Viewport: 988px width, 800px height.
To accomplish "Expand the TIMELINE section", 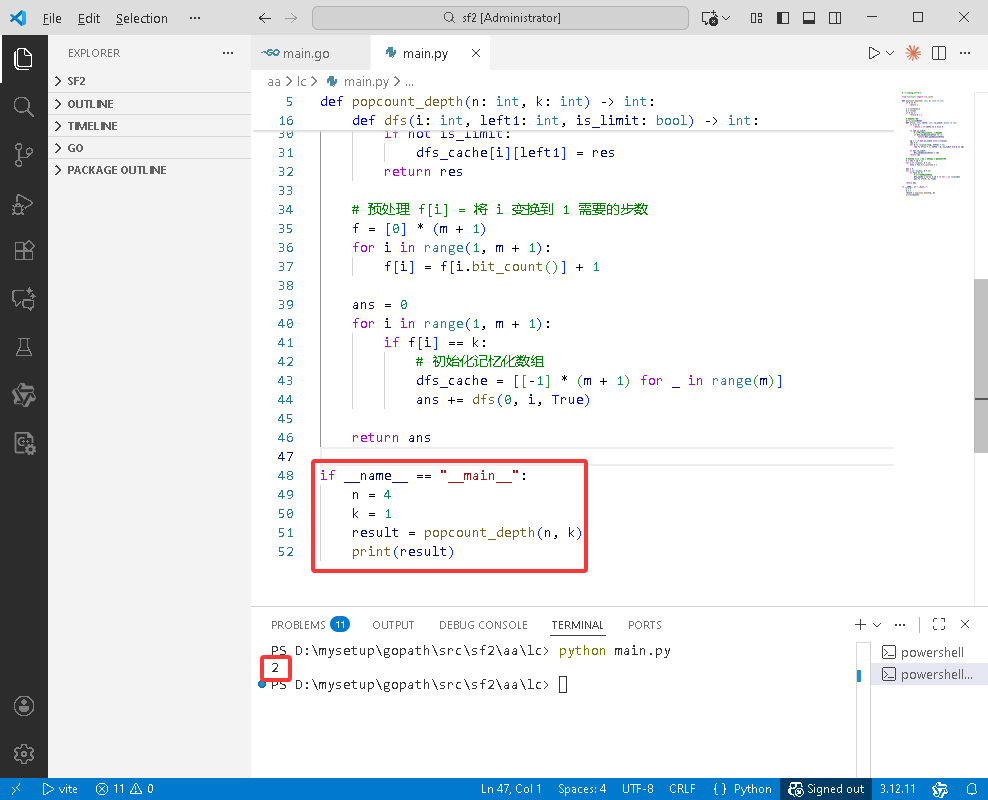I will (x=150, y=126).
